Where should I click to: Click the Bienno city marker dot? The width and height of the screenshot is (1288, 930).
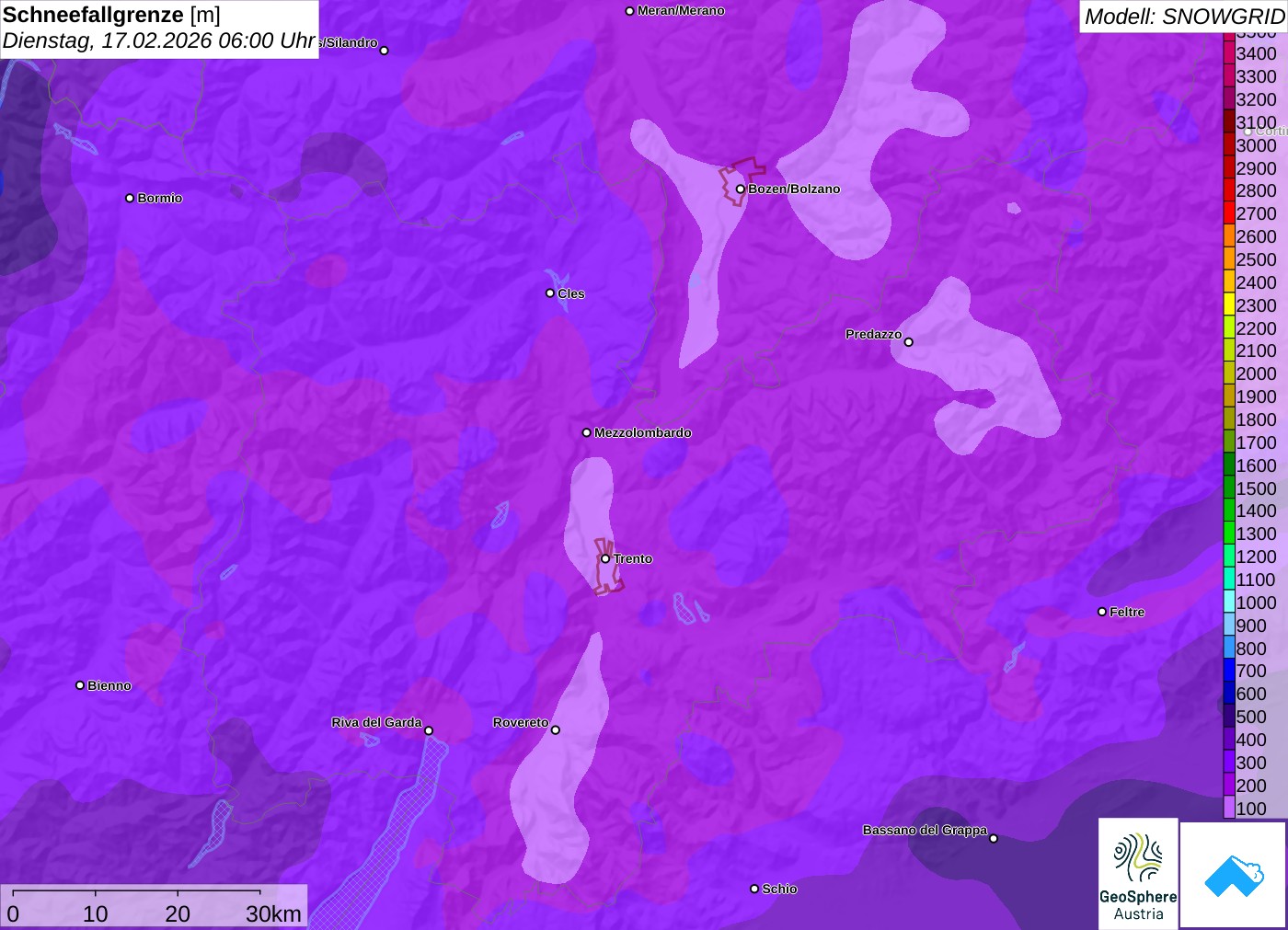(x=80, y=685)
